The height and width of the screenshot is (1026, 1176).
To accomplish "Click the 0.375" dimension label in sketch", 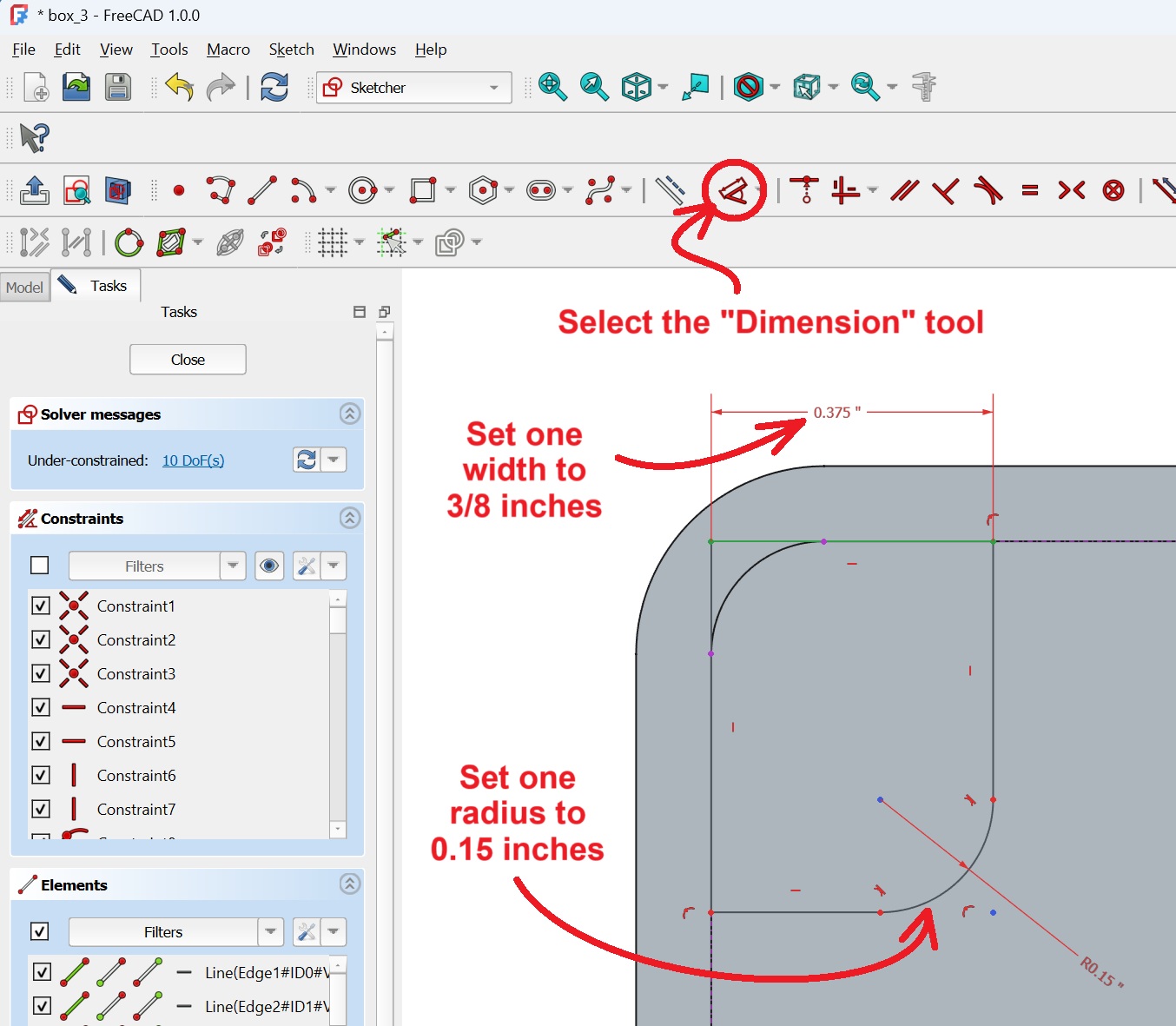I will (x=836, y=413).
